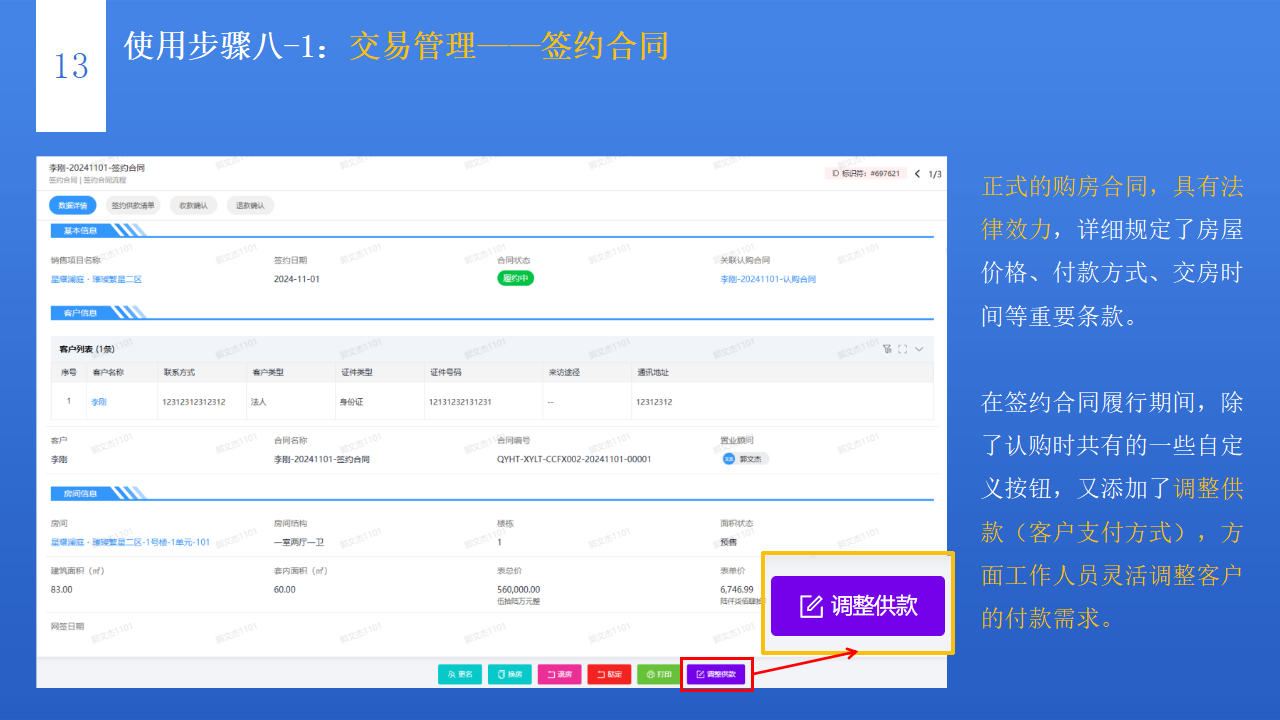The width and height of the screenshot is (1280, 720).
Task: Return to the 数据详情 tab
Action: click(x=74, y=205)
